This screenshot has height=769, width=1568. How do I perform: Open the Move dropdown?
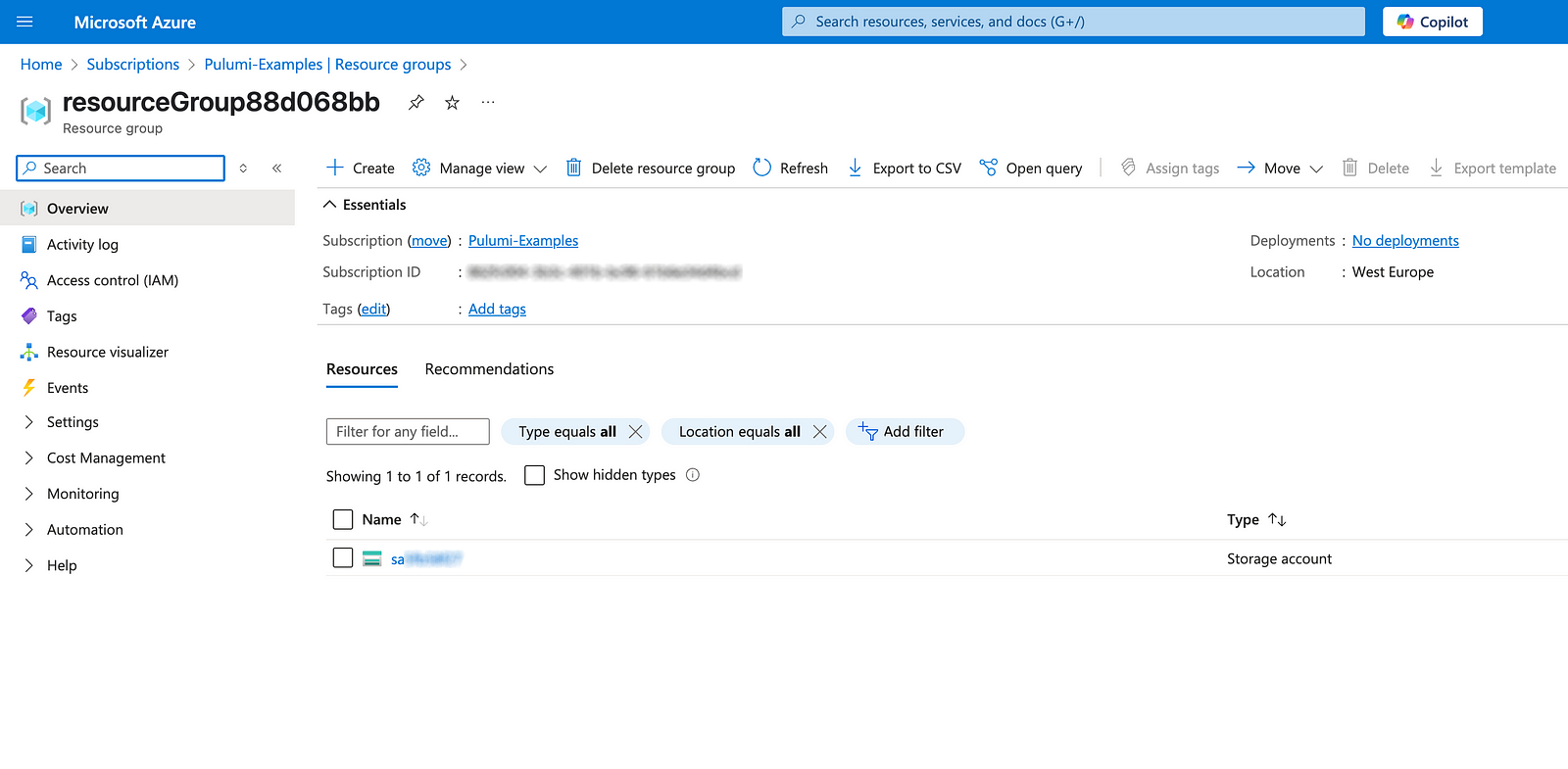[x=1280, y=168]
